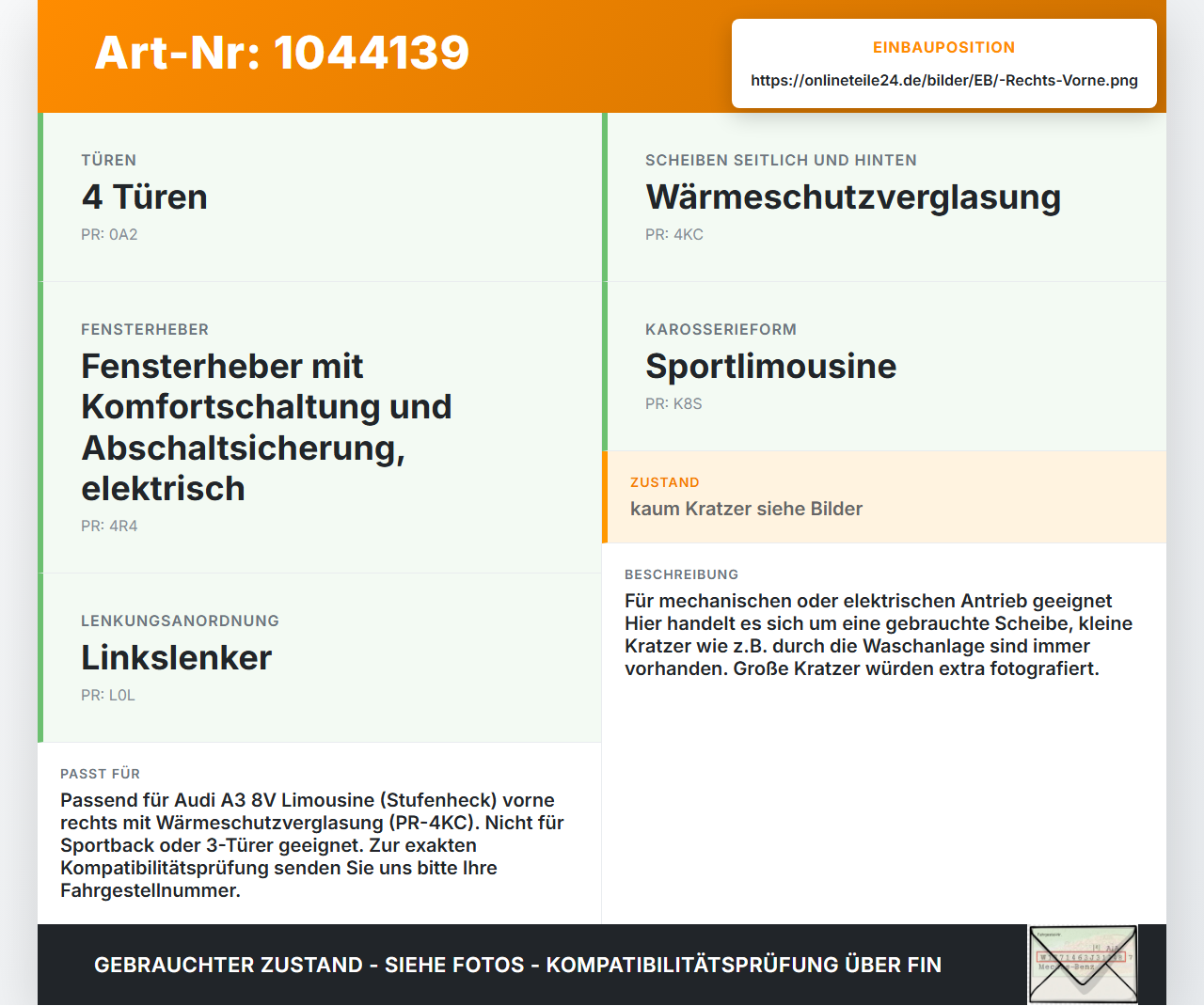Click the 'Wärmeschutzverglasung' value
Image resolution: width=1204 pixels, height=1006 pixels.
pyautogui.click(x=853, y=196)
